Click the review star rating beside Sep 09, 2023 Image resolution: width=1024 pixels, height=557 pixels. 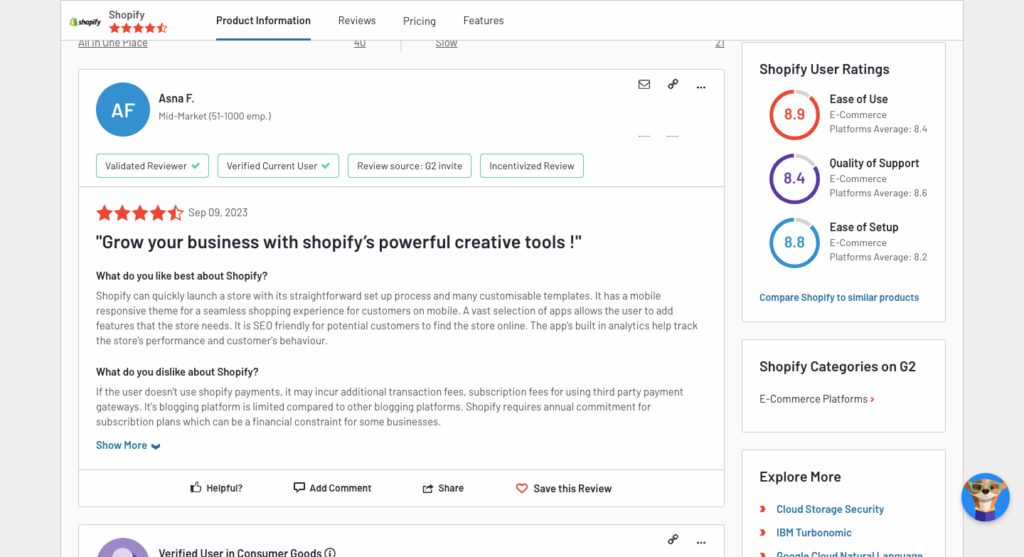point(139,213)
